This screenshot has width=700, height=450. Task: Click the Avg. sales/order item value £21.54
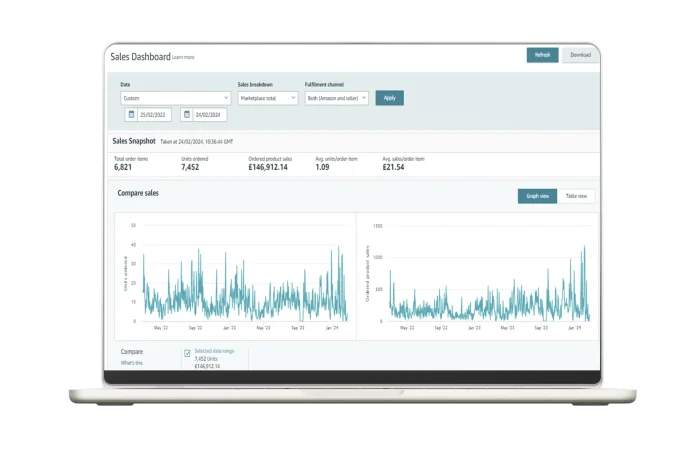[393, 167]
